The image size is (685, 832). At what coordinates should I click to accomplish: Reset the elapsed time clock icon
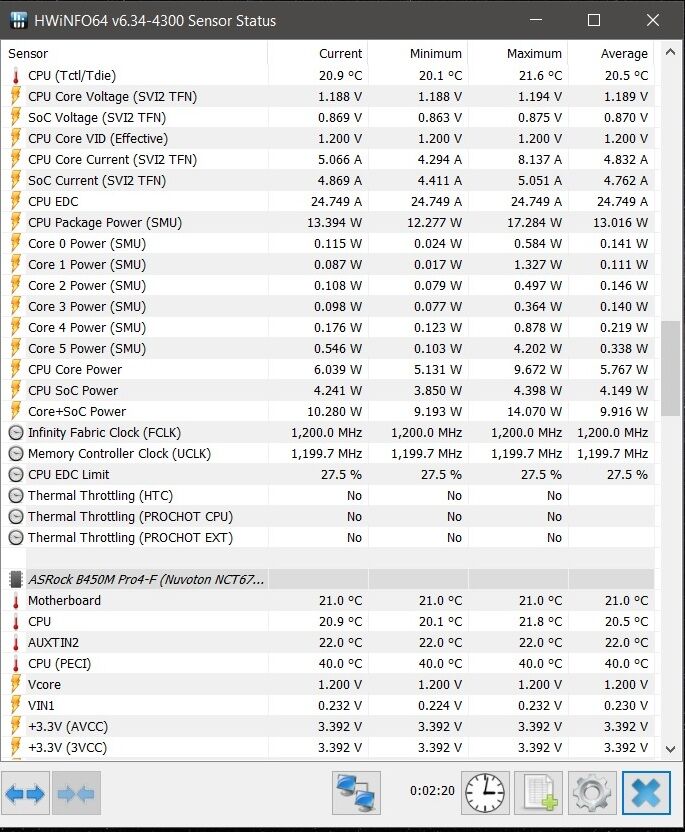point(485,793)
